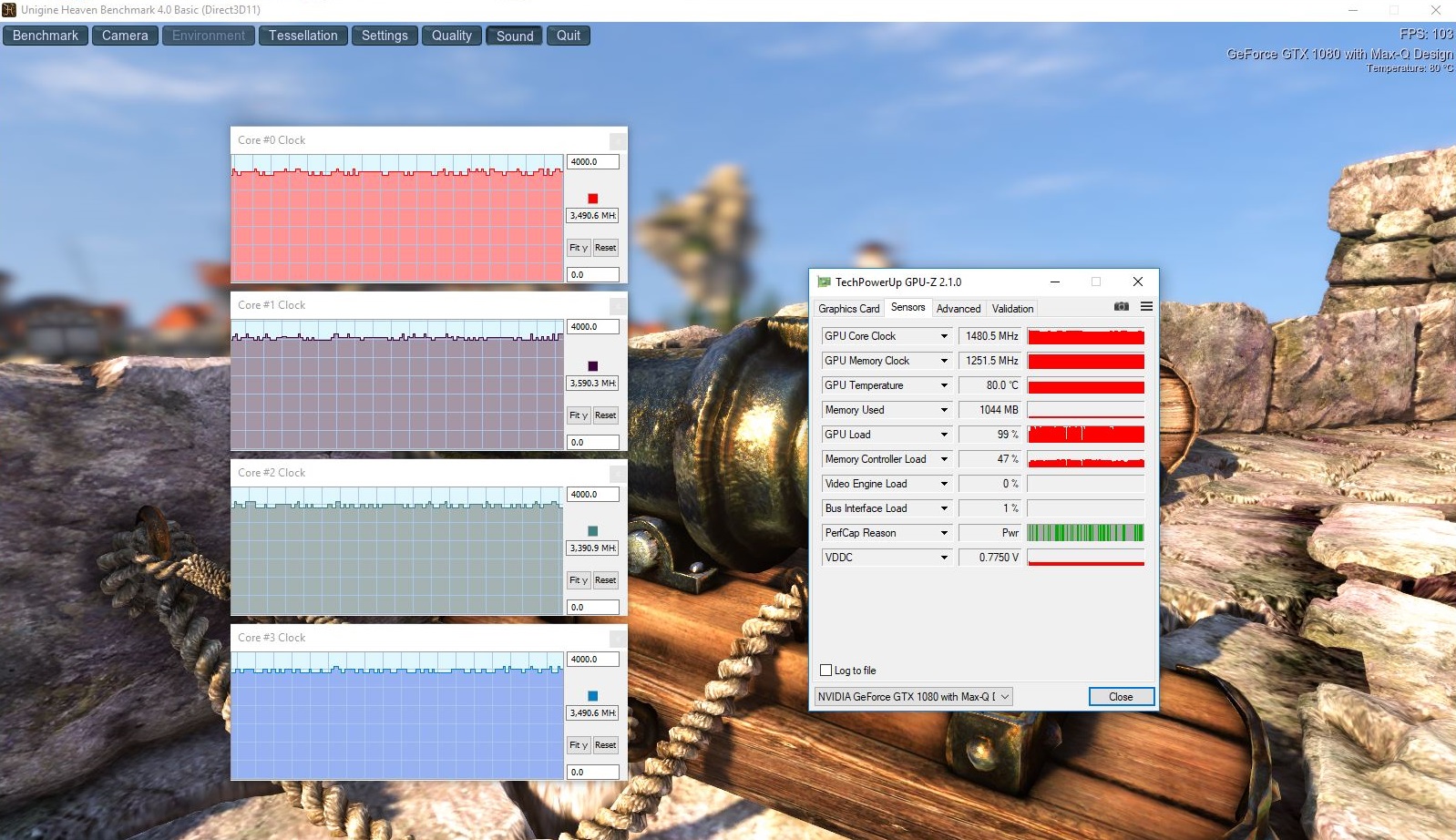This screenshot has width=1456, height=840.
Task: Click Fit y for Core #2 Clock
Action: [579, 580]
